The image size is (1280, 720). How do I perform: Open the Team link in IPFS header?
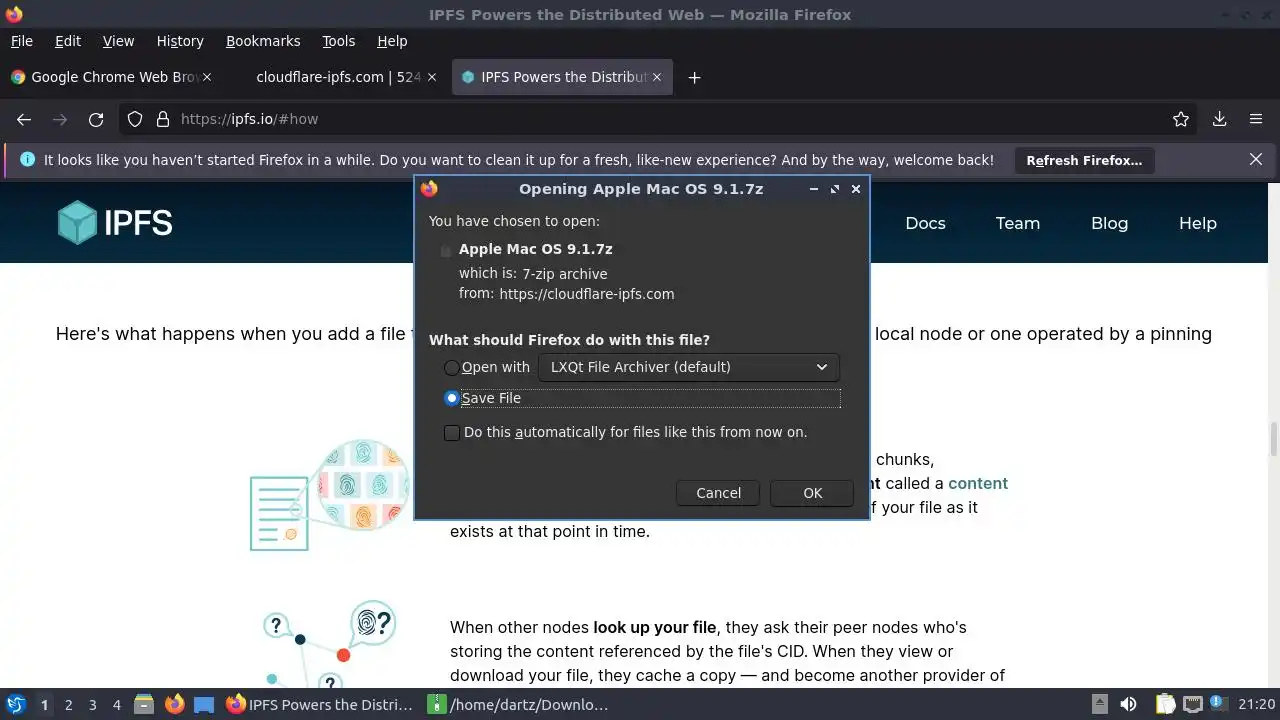1017,223
